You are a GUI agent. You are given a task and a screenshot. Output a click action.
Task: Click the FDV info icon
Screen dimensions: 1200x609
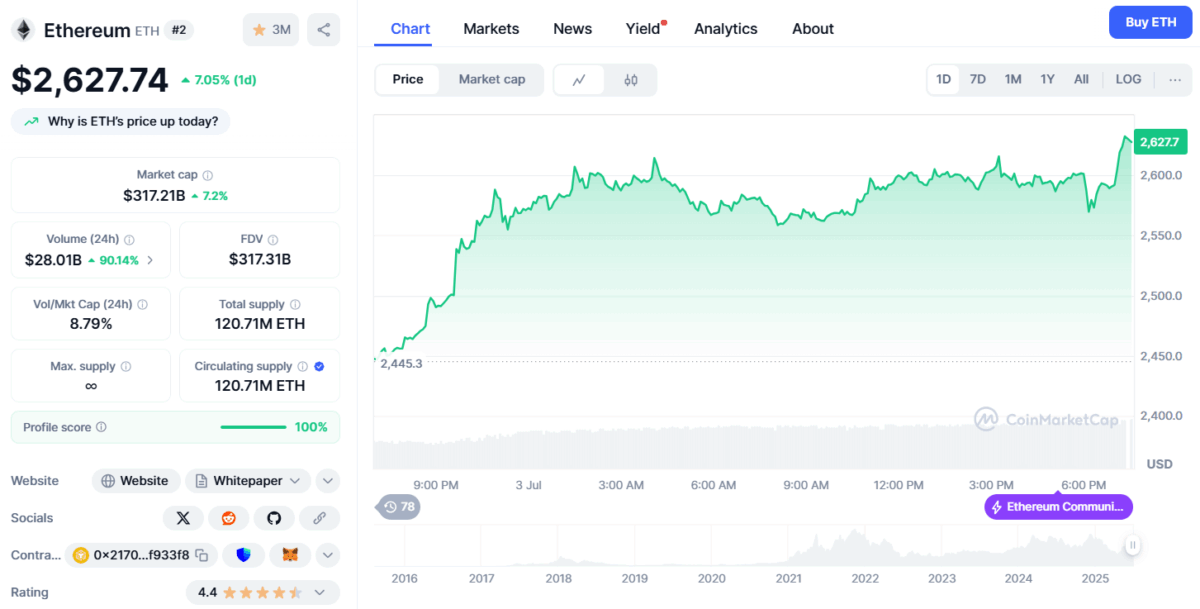coord(273,240)
